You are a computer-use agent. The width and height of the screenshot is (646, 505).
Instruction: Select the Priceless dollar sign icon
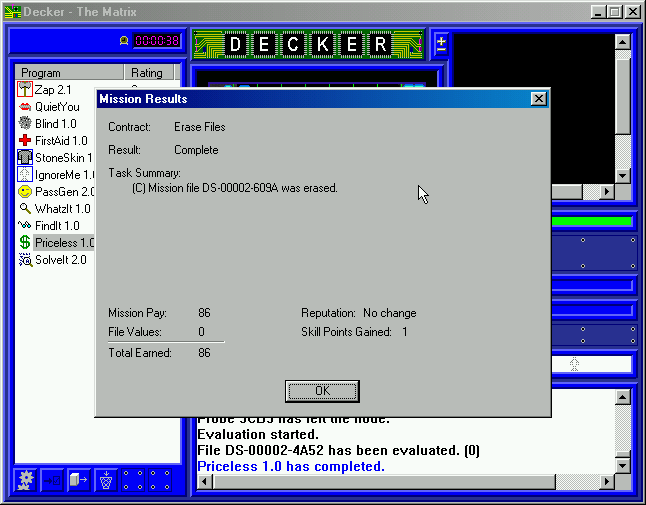click(25, 242)
